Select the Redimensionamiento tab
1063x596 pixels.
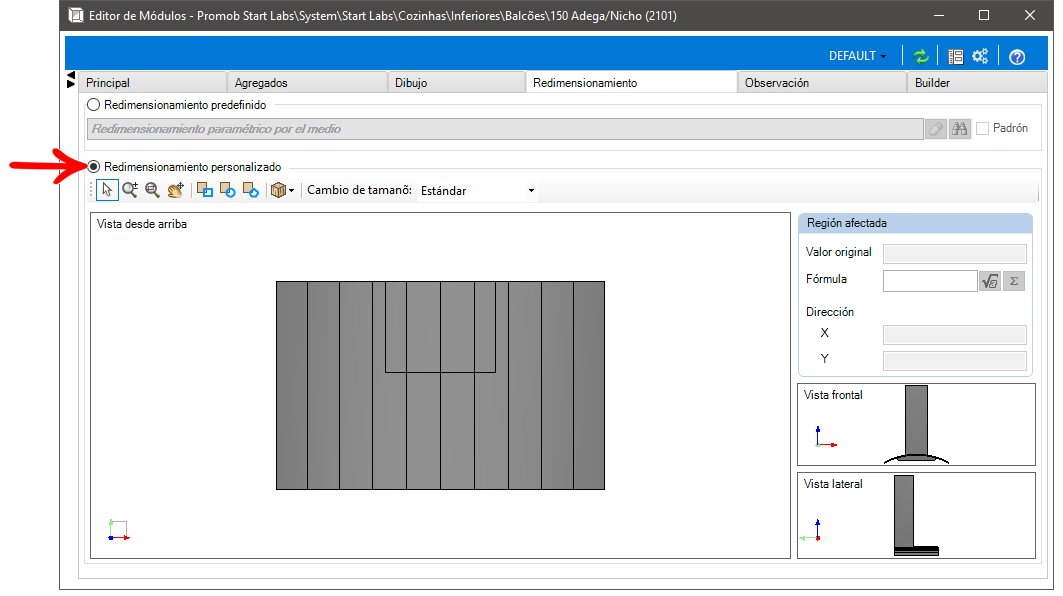631,82
